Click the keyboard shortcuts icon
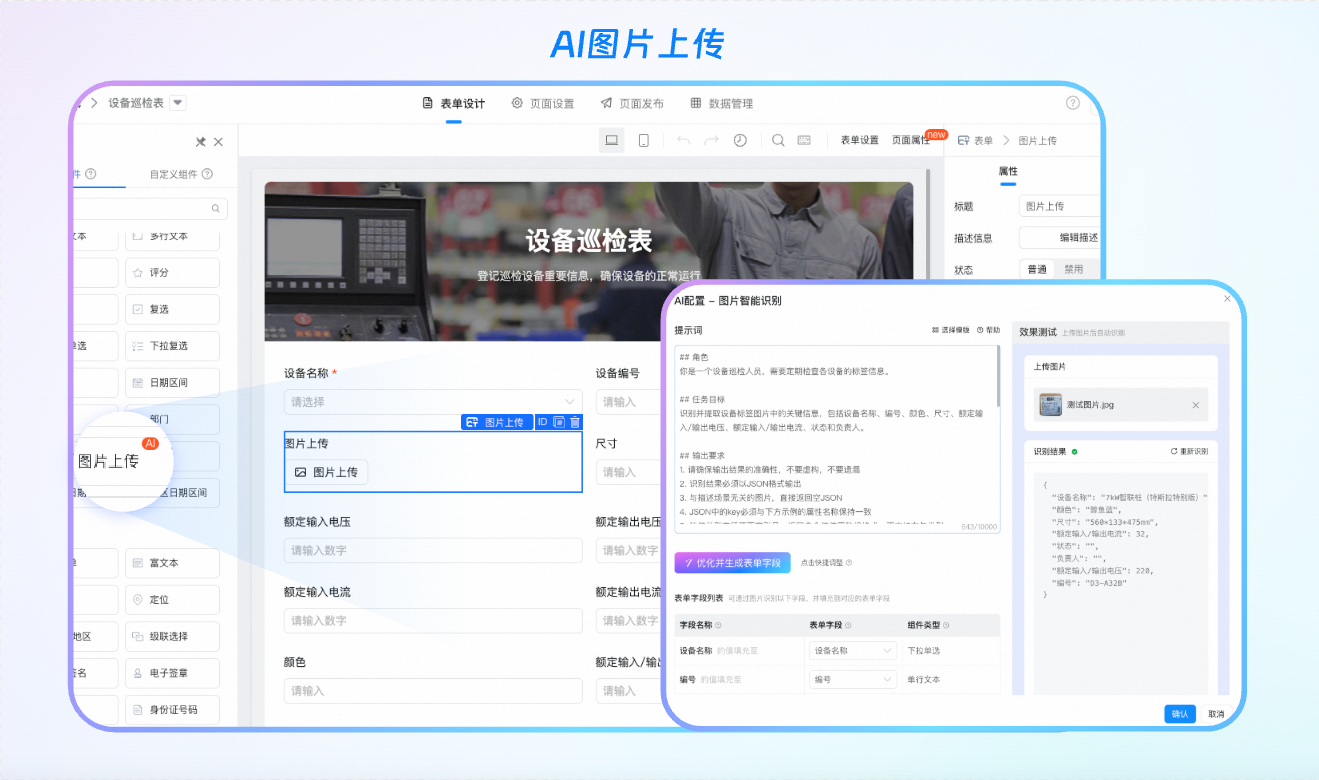Viewport: 1319px width, 780px height. pyautogui.click(x=804, y=140)
